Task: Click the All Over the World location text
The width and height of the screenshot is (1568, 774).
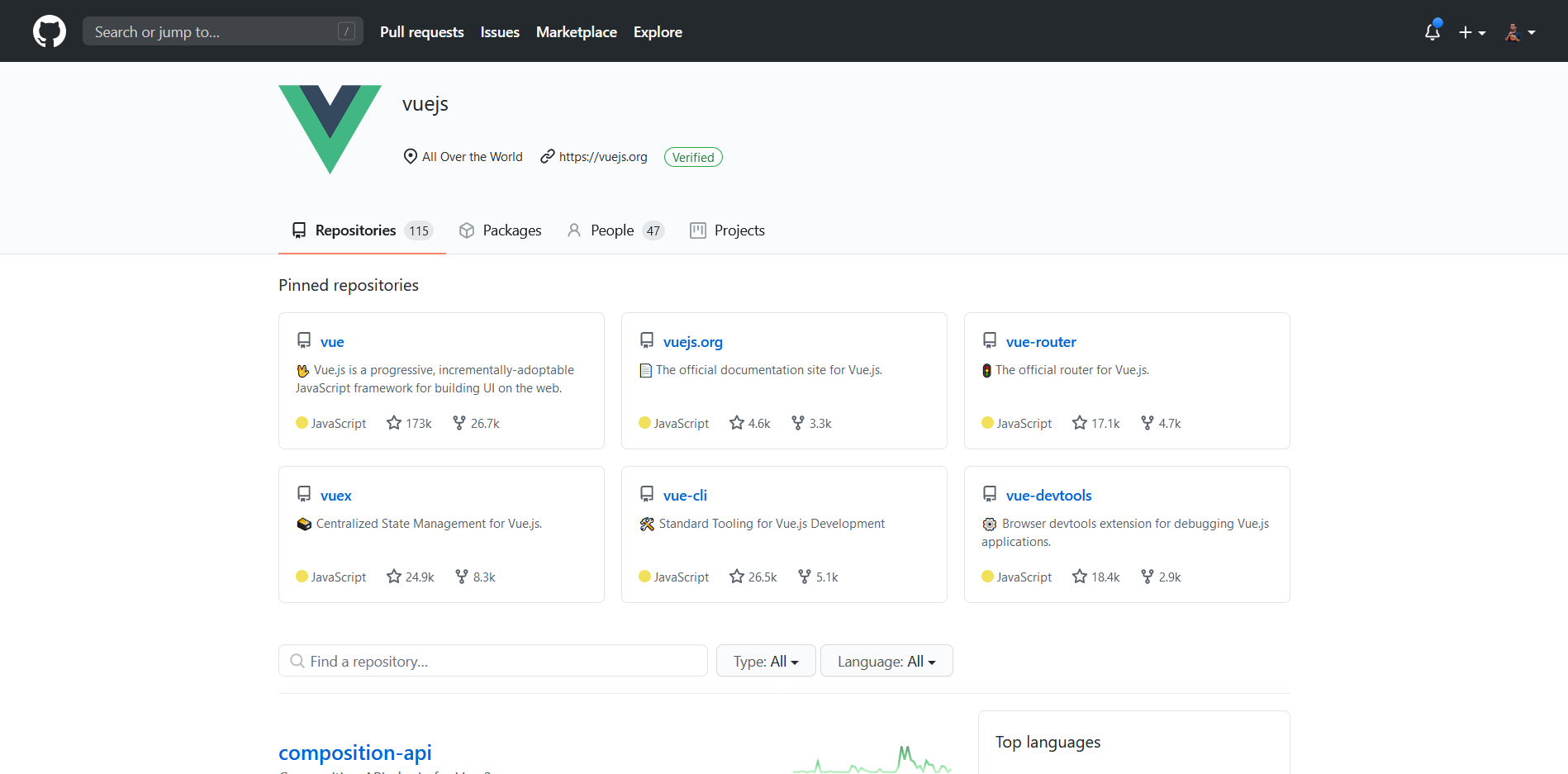Action: tap(473, 157)
